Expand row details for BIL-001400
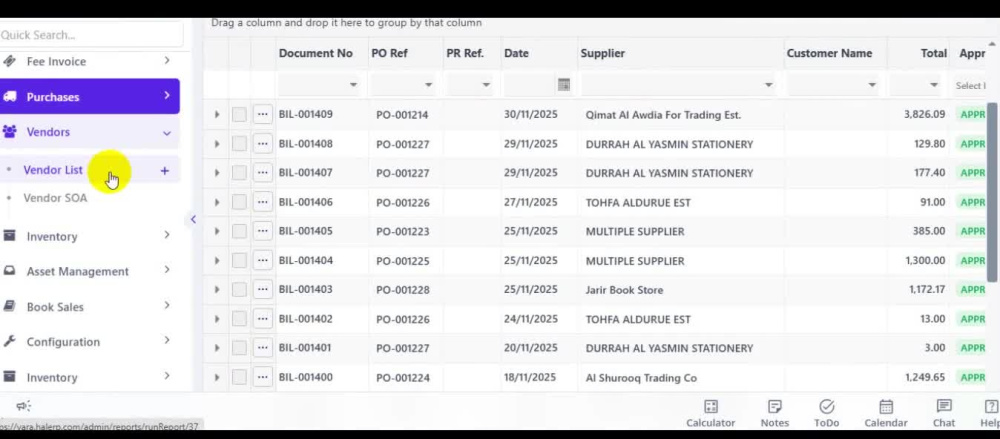This screenshot has width=1000, height=439. point(217,378)
